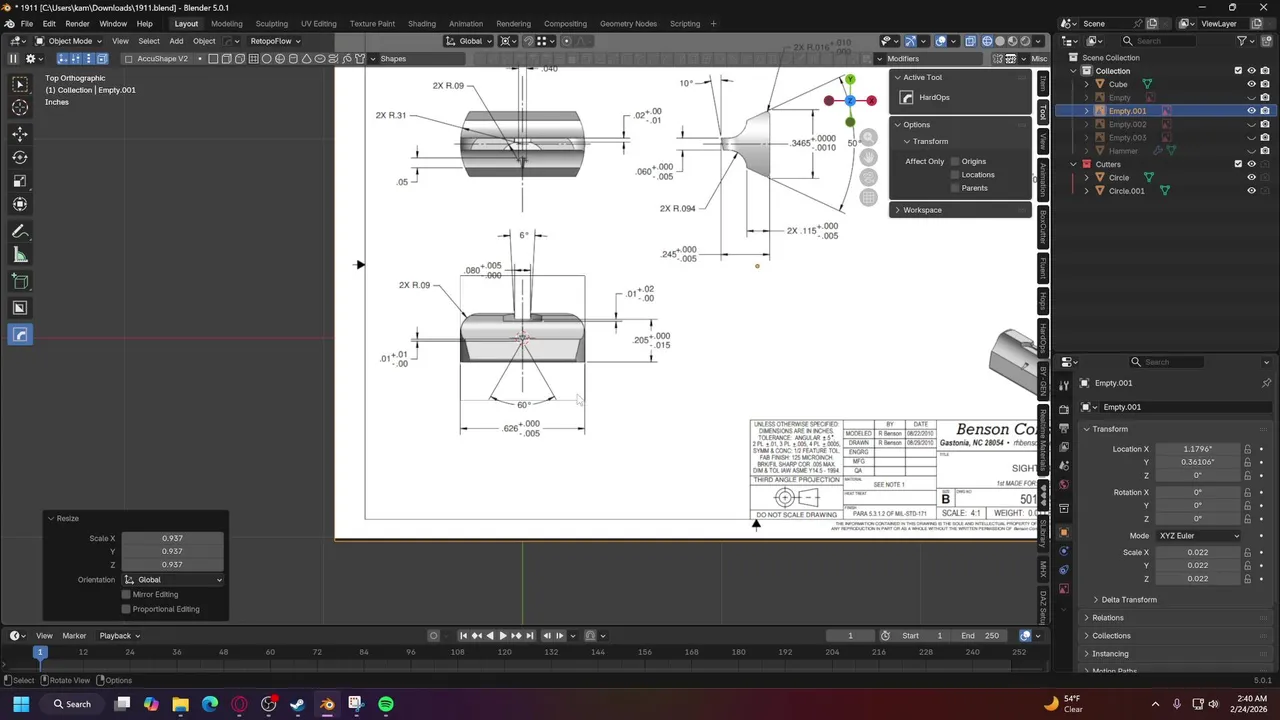This screenshot has width=1280, height=720.
Task: Click the Scale X field in Resize panel
Action: 172,538
